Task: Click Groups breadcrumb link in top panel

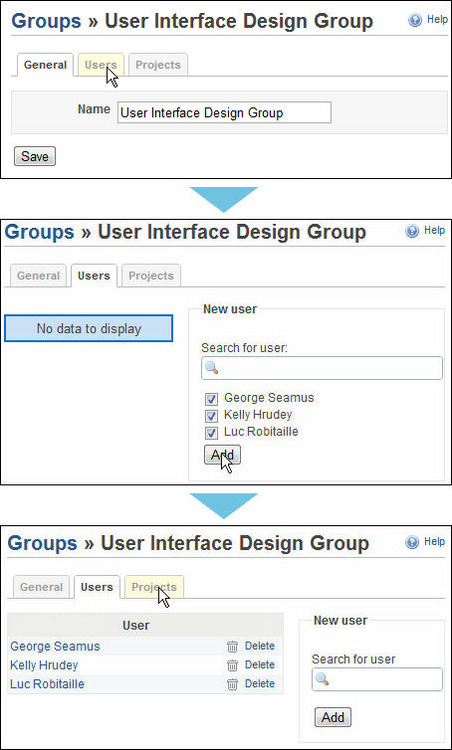Action: point(46,21)
